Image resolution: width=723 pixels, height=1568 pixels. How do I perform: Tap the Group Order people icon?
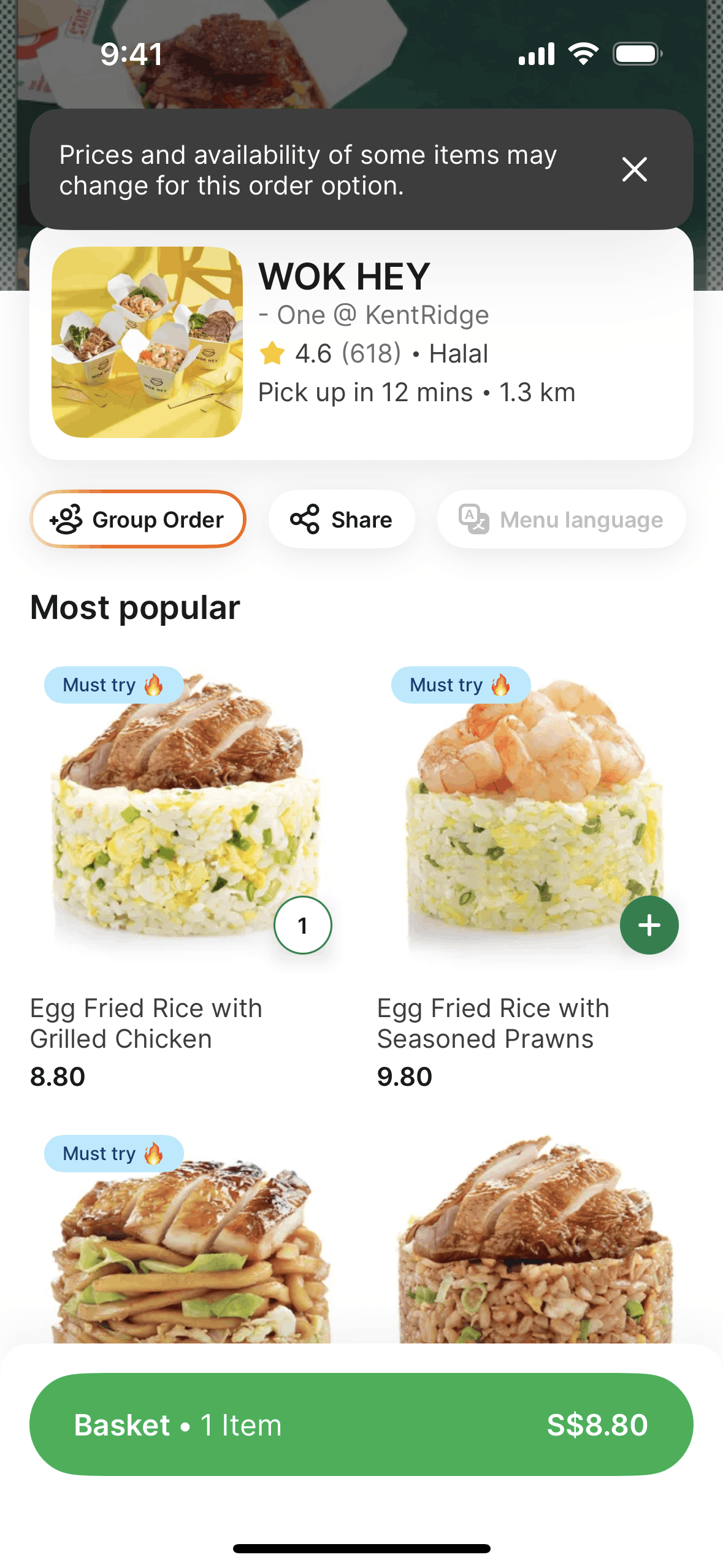click(x=66, y=519)
